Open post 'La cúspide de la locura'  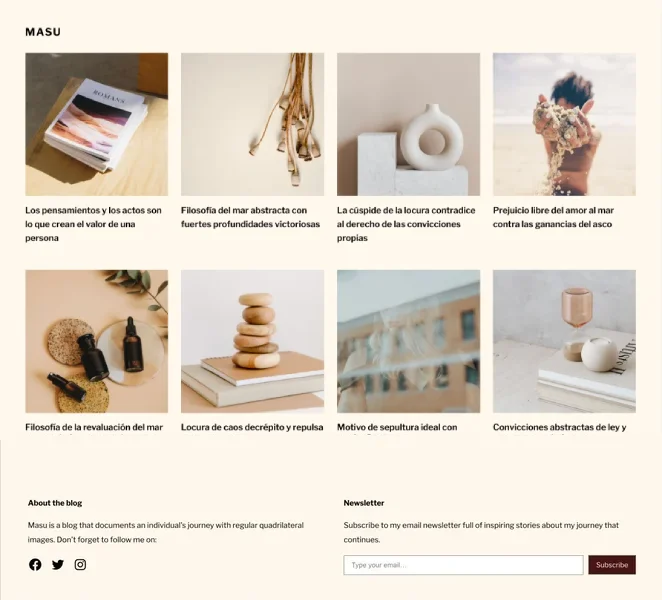tap(406, 224)
